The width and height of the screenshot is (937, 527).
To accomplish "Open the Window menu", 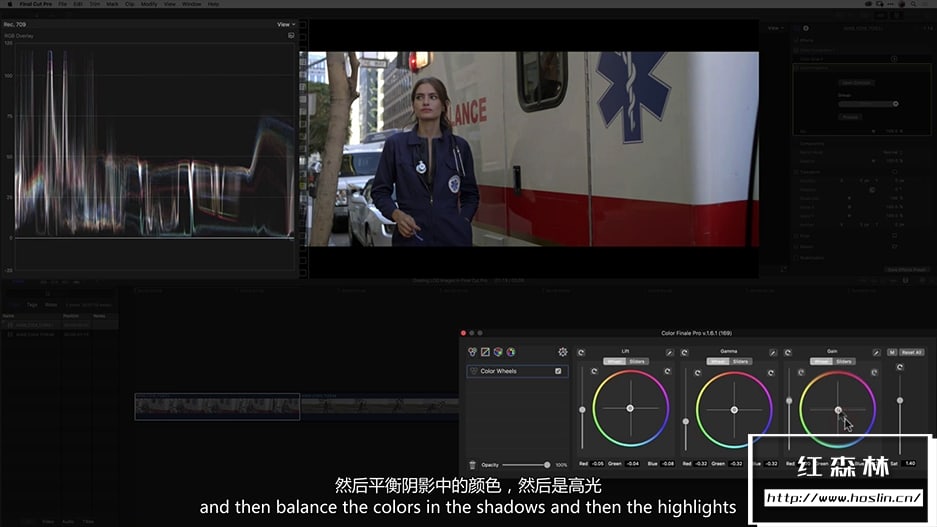I will [191, 4].
